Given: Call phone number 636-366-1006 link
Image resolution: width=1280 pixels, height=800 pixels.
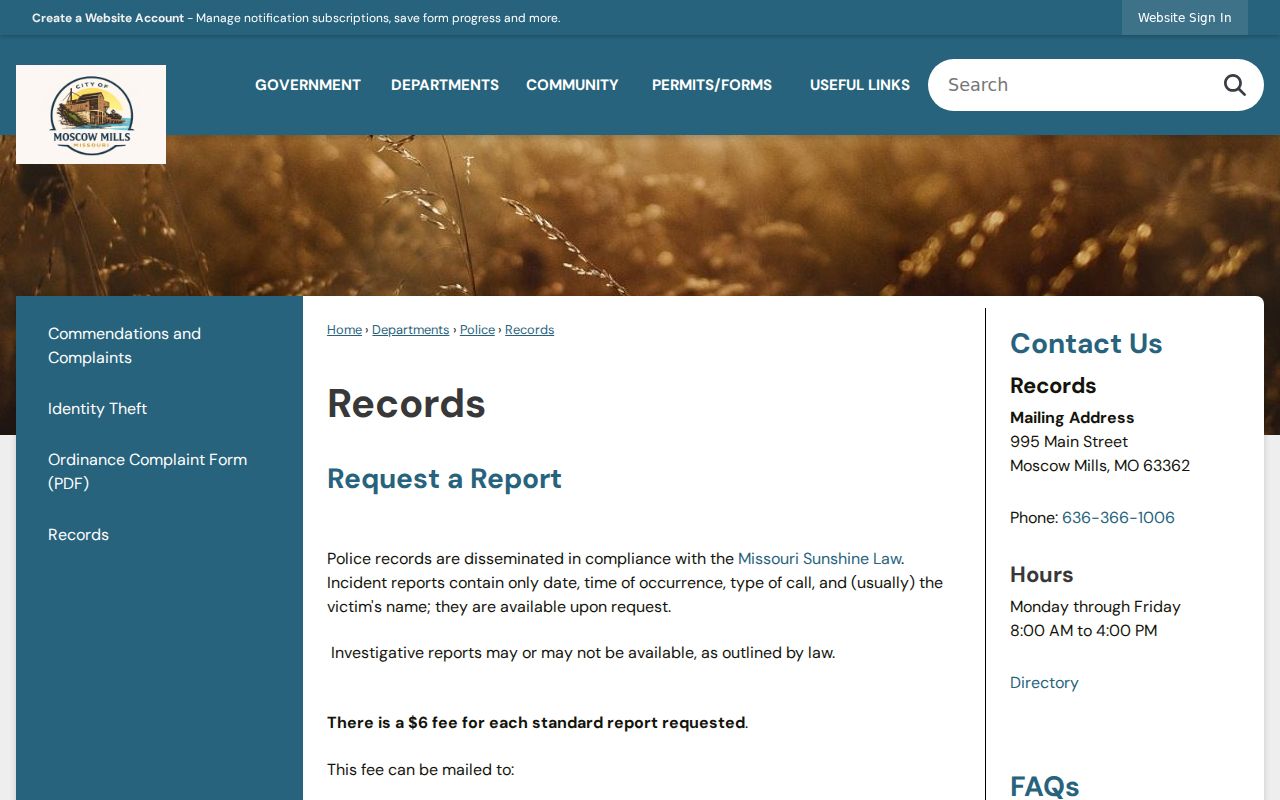Looking at the screenshot, I should coord(1118,518).
